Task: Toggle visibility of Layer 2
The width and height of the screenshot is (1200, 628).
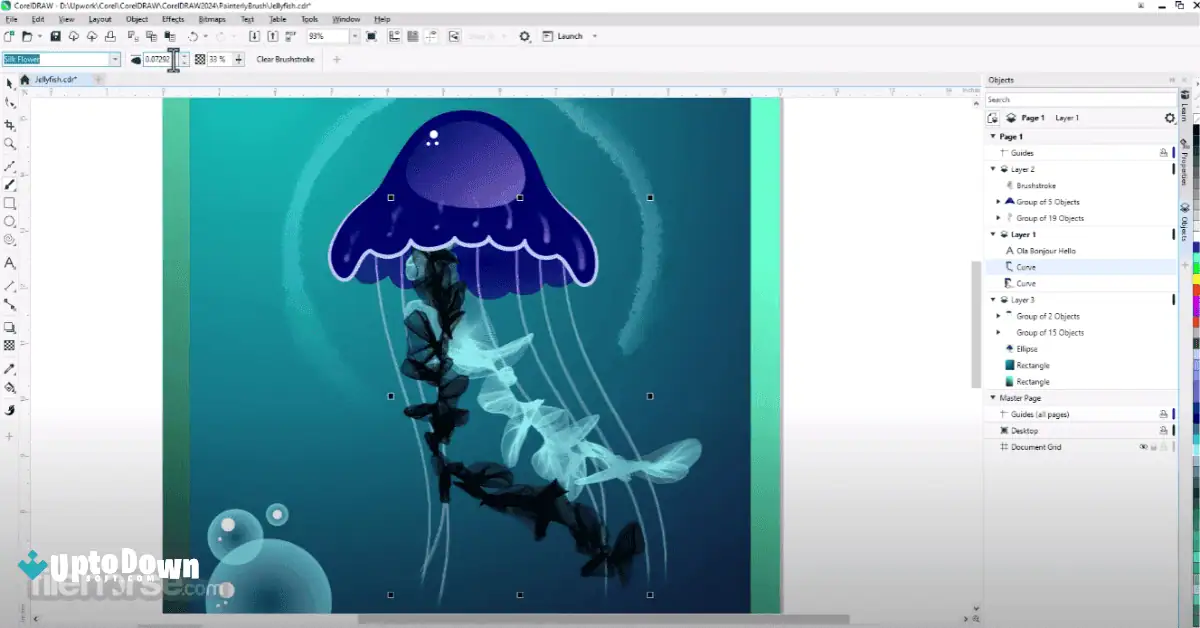Action: point(1004,169)
